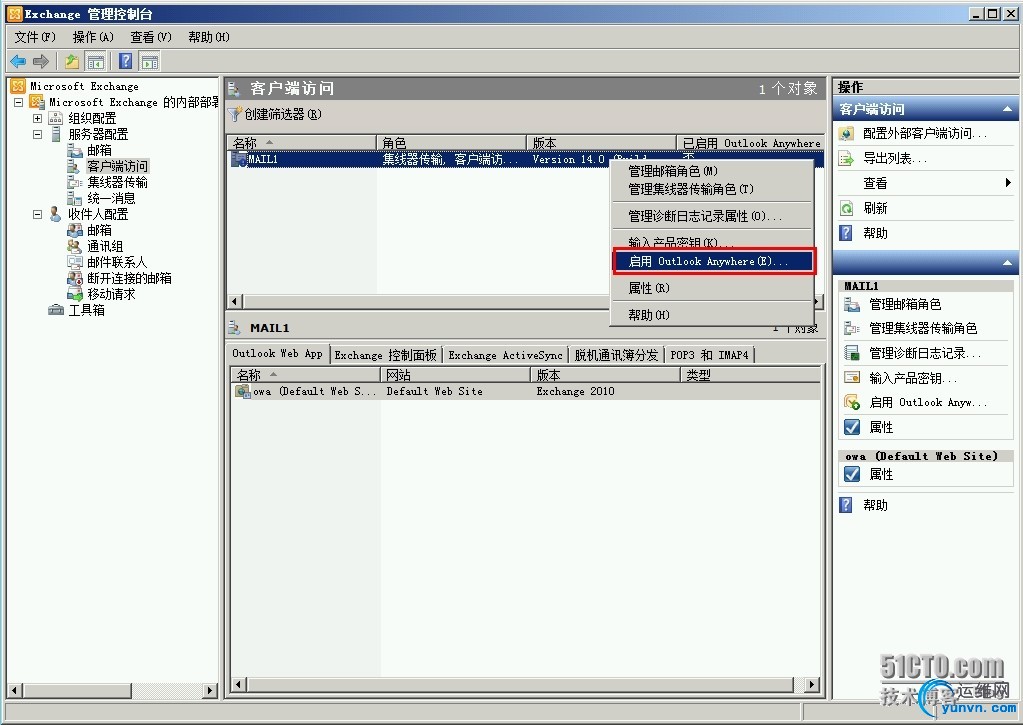
Task: Click 管理诊断日志记录 in actions pane
Action: coord(924,353)
